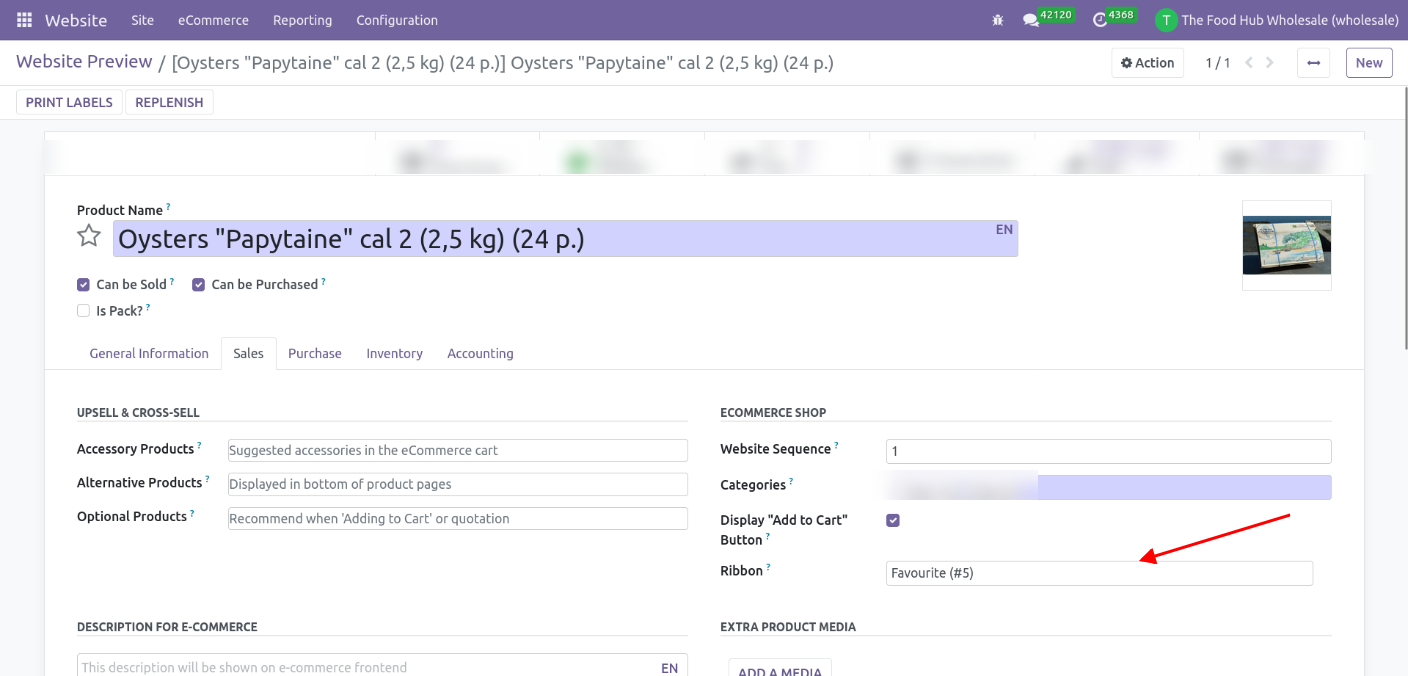Mark product as favorite with star

coord(89,237)
